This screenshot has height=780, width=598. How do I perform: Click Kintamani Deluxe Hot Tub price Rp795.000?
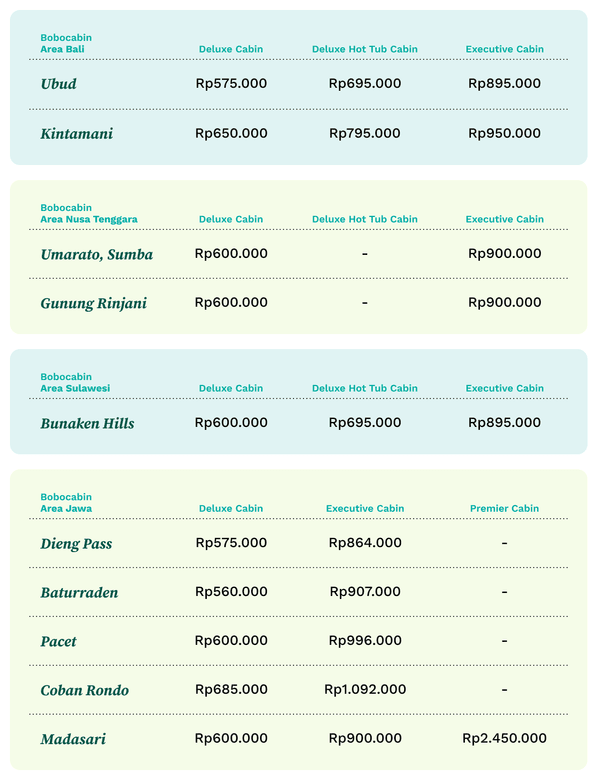[x=365, y=133]
